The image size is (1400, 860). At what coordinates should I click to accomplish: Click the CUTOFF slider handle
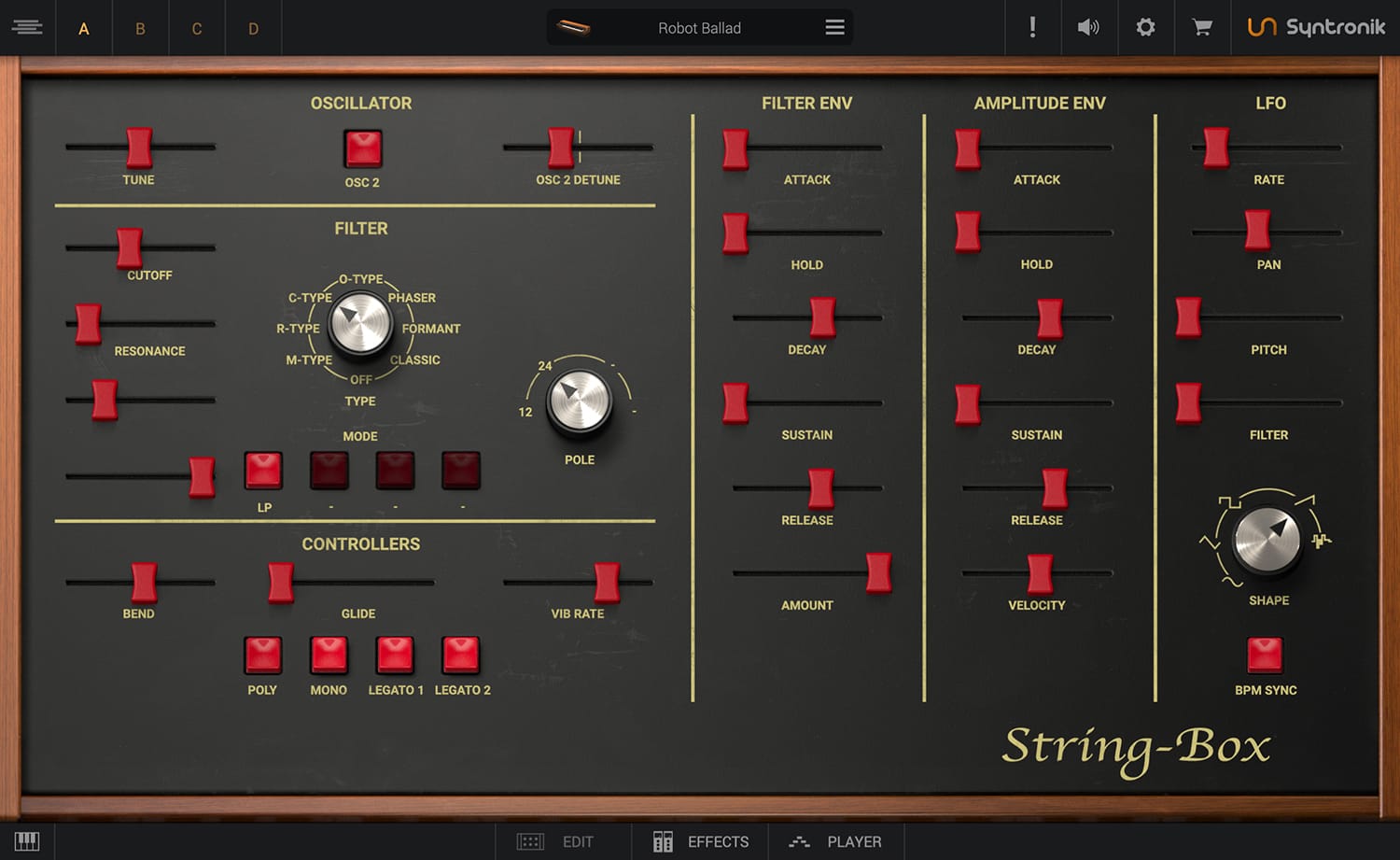tap(130, 248)
